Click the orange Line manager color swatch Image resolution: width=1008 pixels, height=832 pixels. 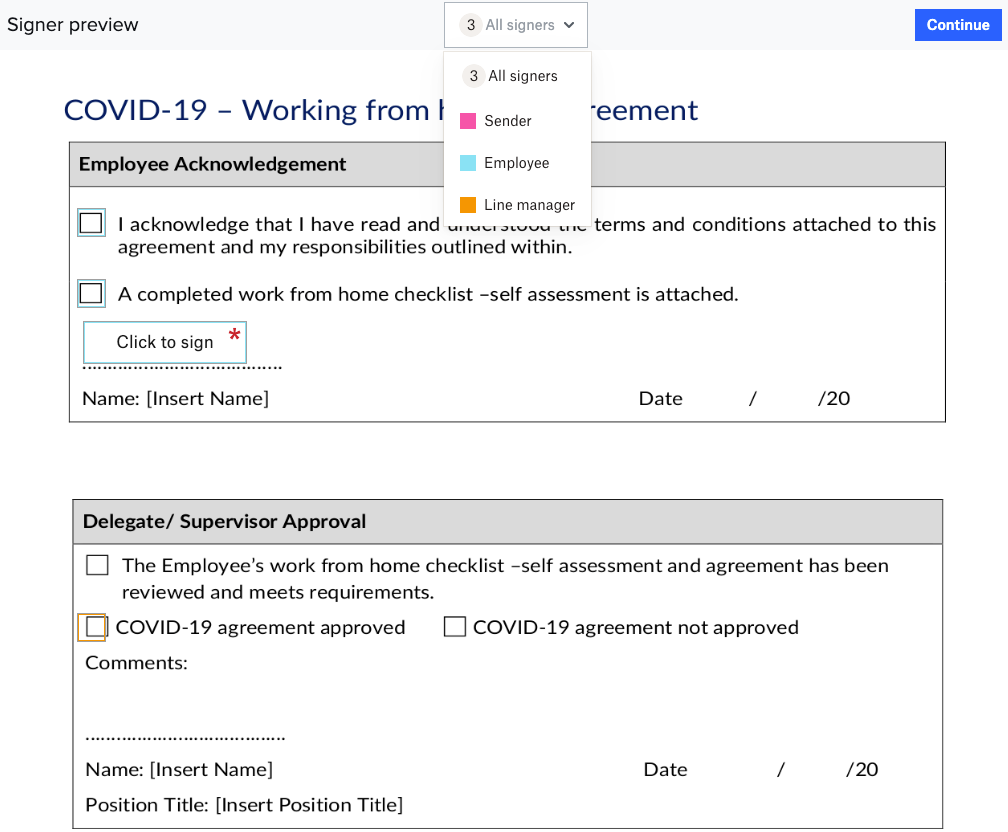click(466, 204)
